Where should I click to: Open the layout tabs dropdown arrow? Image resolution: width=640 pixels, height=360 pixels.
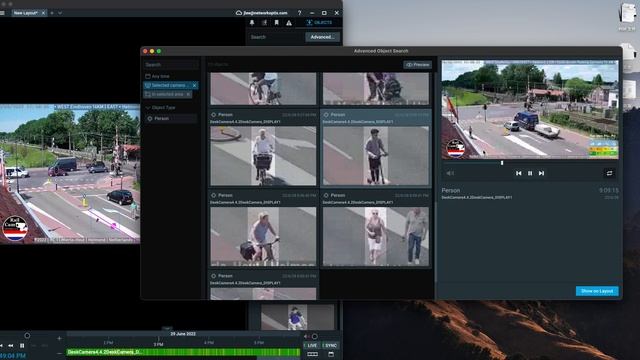(60, 13)
